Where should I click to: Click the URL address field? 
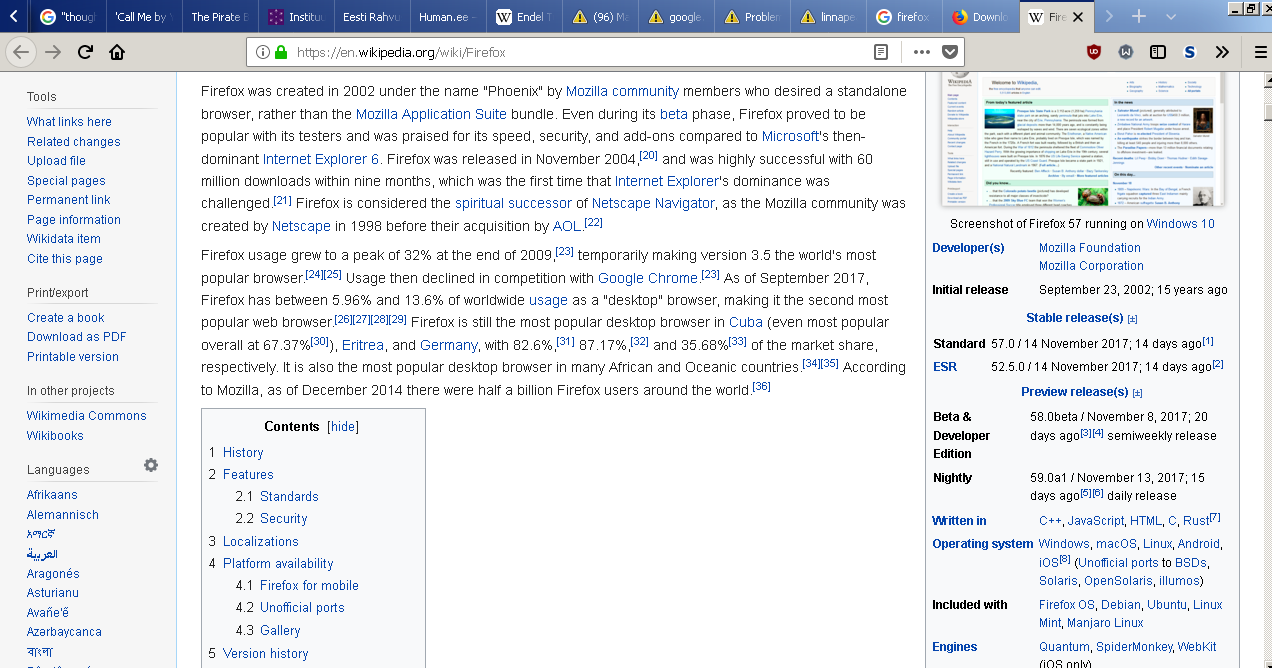point(580,52)
